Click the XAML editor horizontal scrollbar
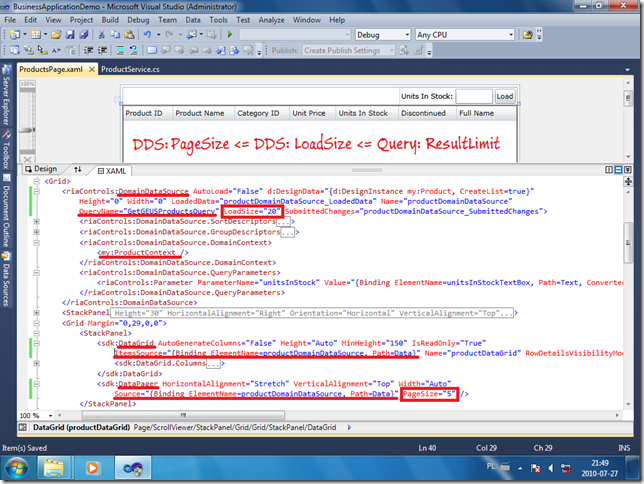 coord(183,415)
